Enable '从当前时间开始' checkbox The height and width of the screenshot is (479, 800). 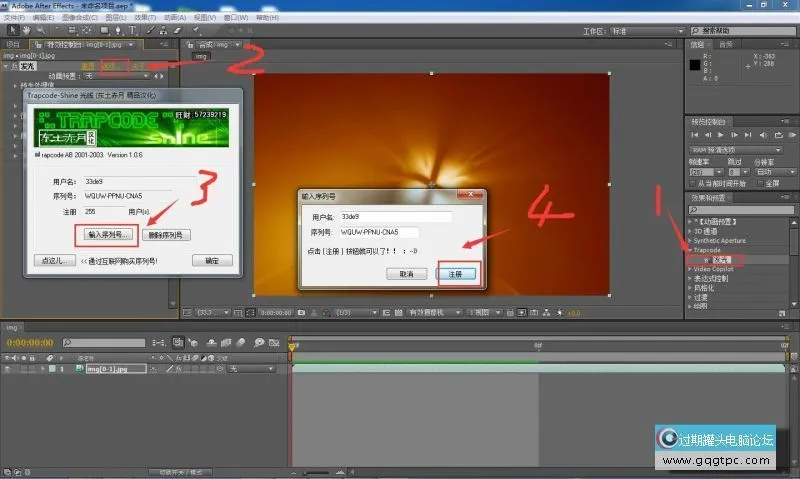pos(693,183)
